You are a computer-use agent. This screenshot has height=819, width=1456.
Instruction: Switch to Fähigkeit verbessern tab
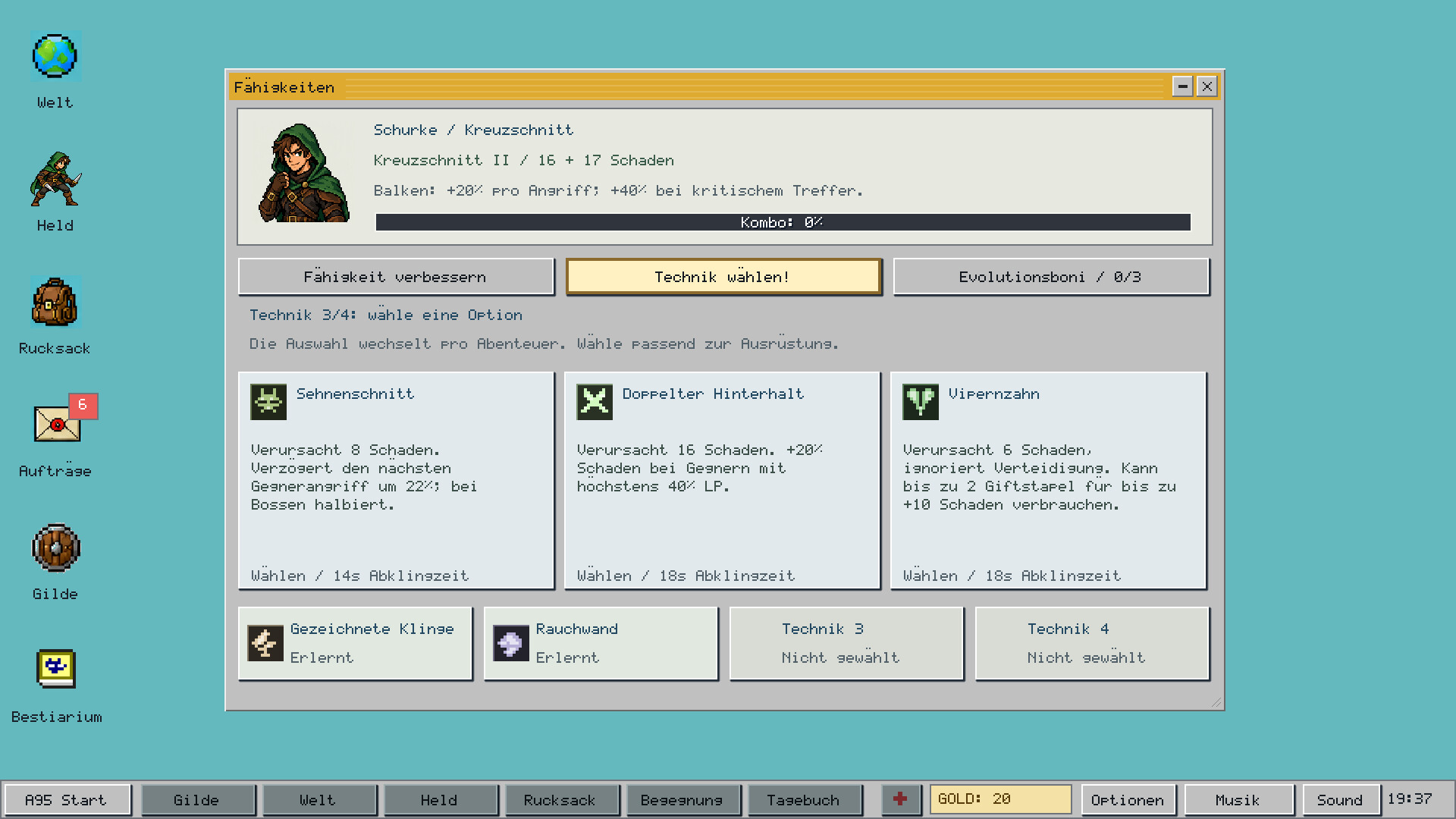[x=396, y=277]
